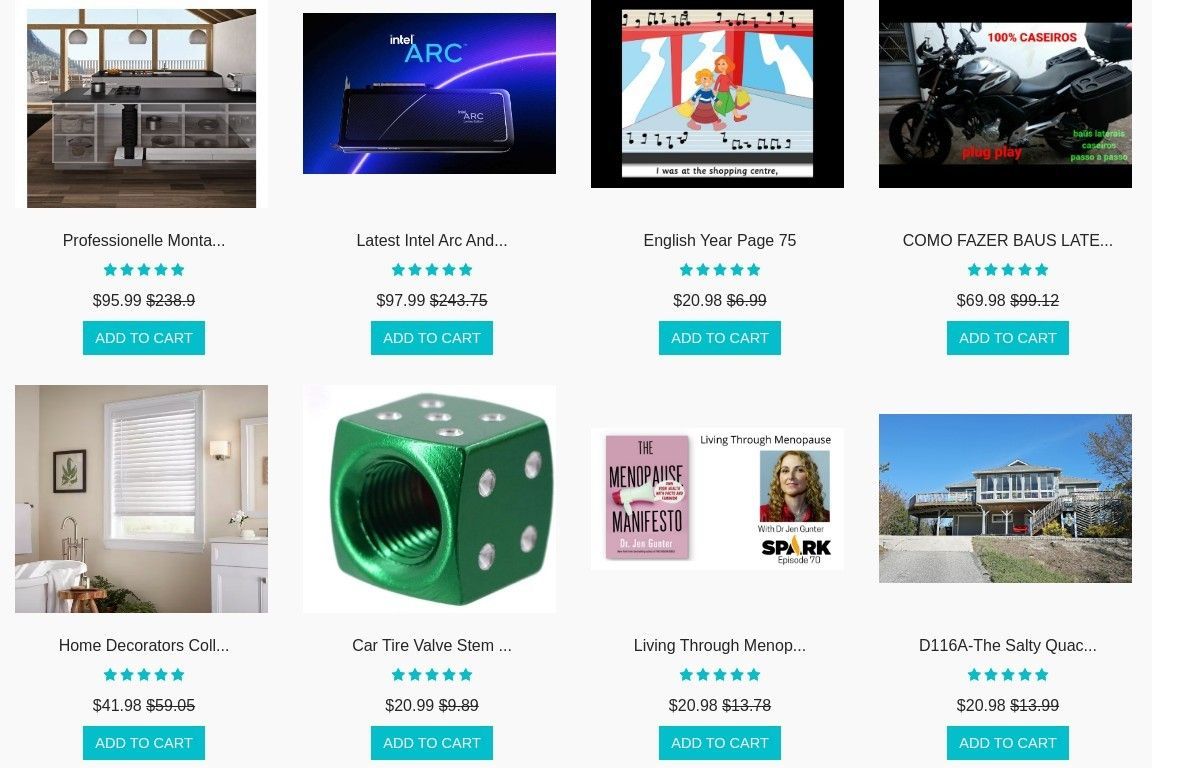Click star rating under D116A-The Salty Quac...
The width and height of the screenshot is (1200, 768).
coord(1008,675)
